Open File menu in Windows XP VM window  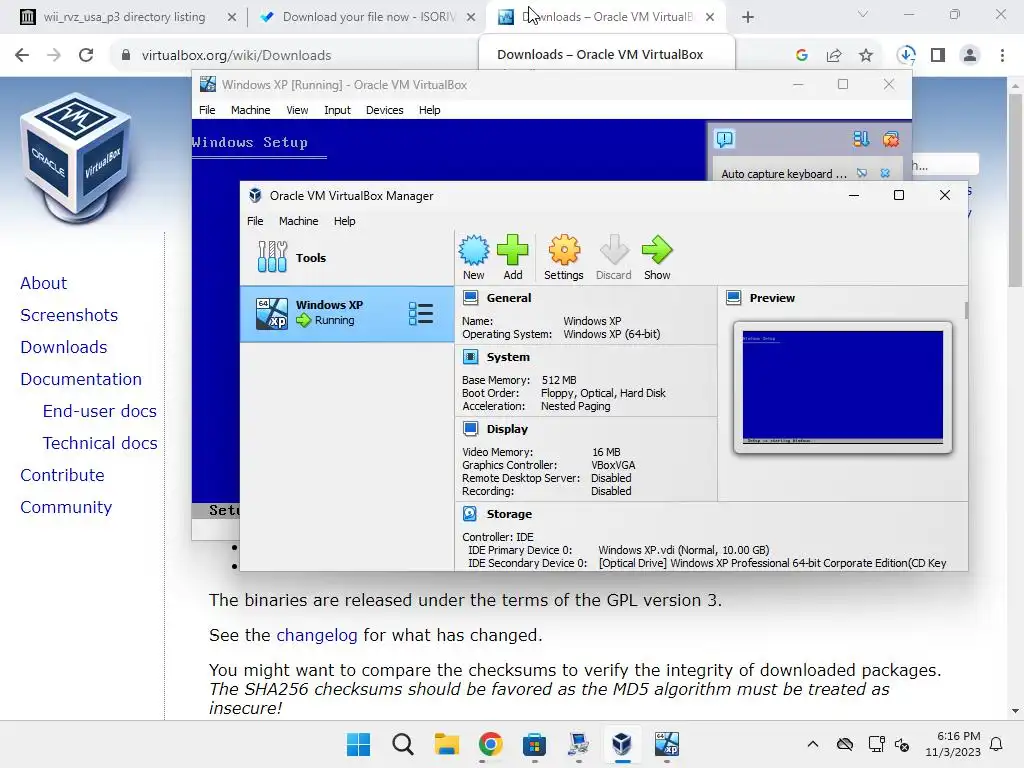[207, 110]
